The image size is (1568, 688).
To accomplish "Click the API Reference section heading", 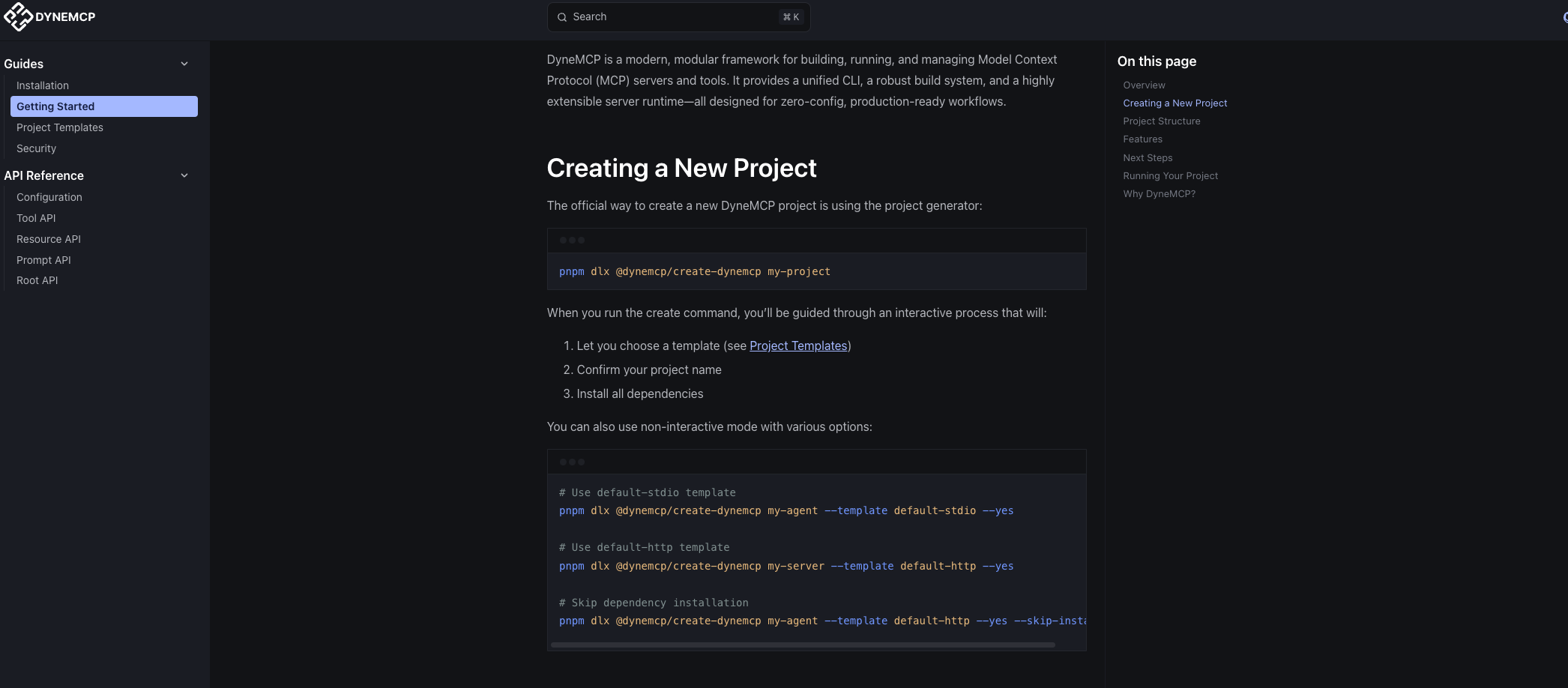I will (x=44, y=175).
